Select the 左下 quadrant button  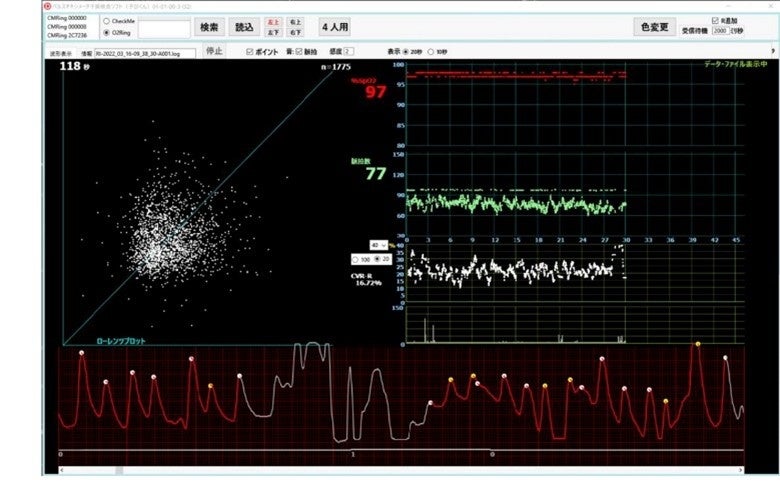click(273, 32)
